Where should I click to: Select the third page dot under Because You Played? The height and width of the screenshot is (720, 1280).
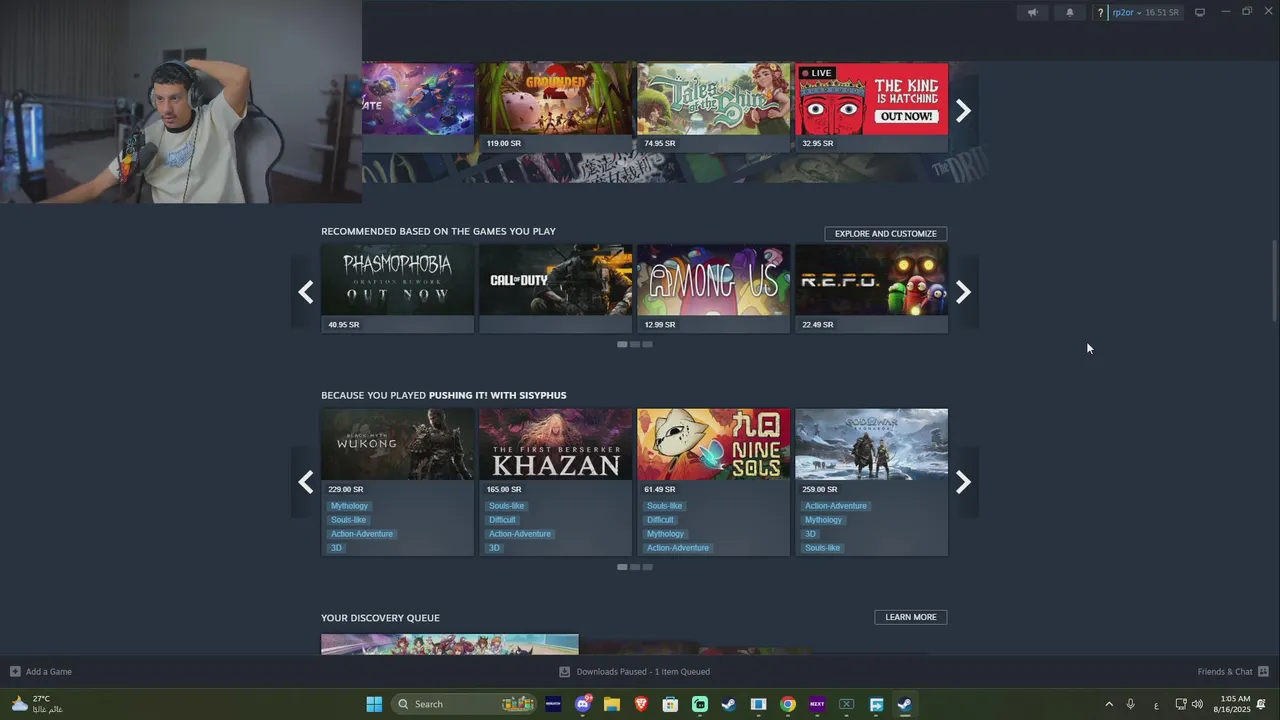(647, 567)
